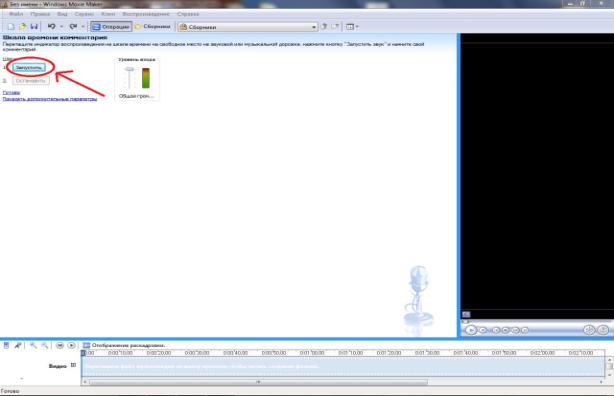Open the Сервис menu
The image size is (614, 396).
(84, 14)
